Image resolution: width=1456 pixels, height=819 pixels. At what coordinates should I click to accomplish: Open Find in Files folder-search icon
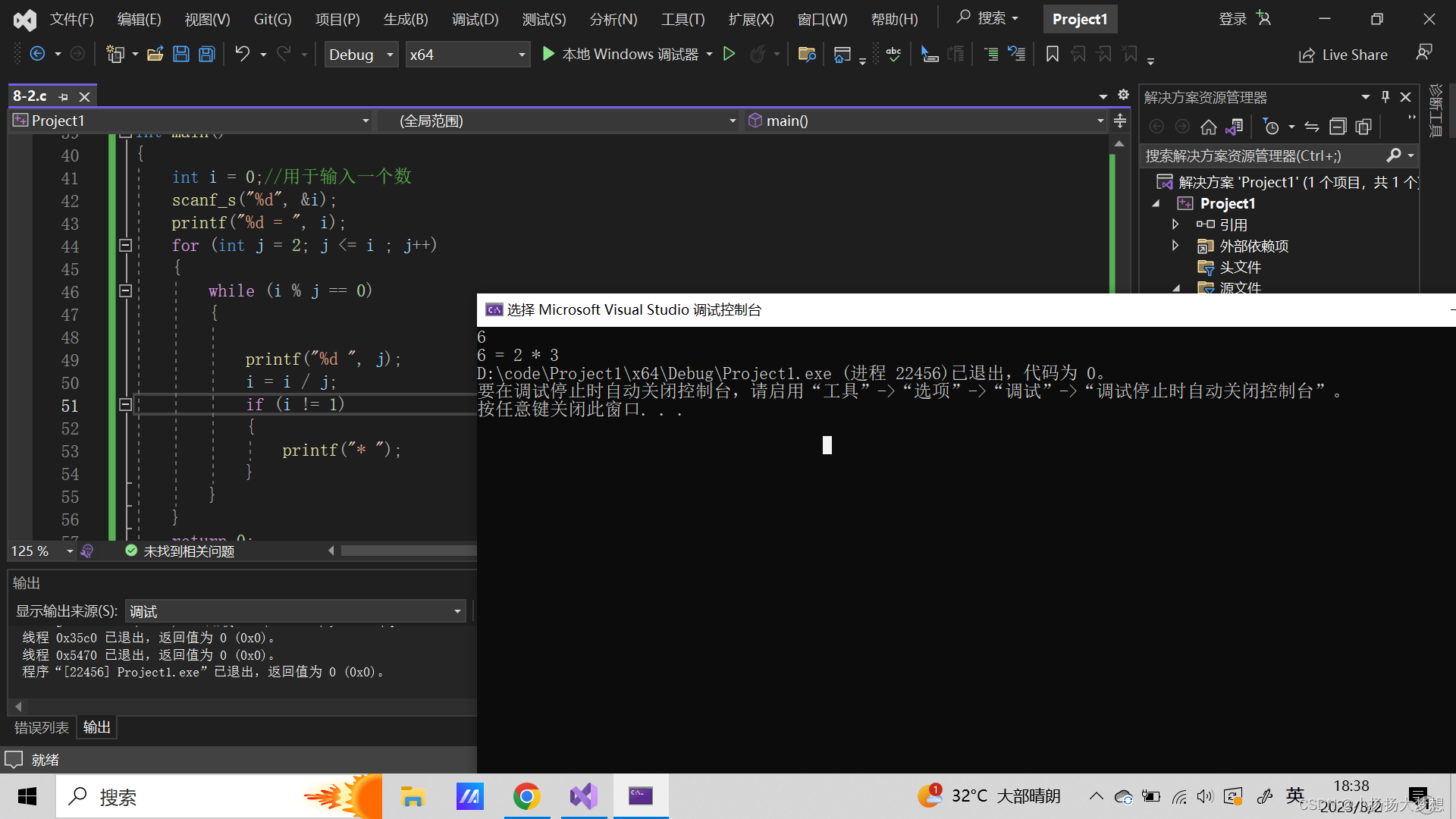807,54
